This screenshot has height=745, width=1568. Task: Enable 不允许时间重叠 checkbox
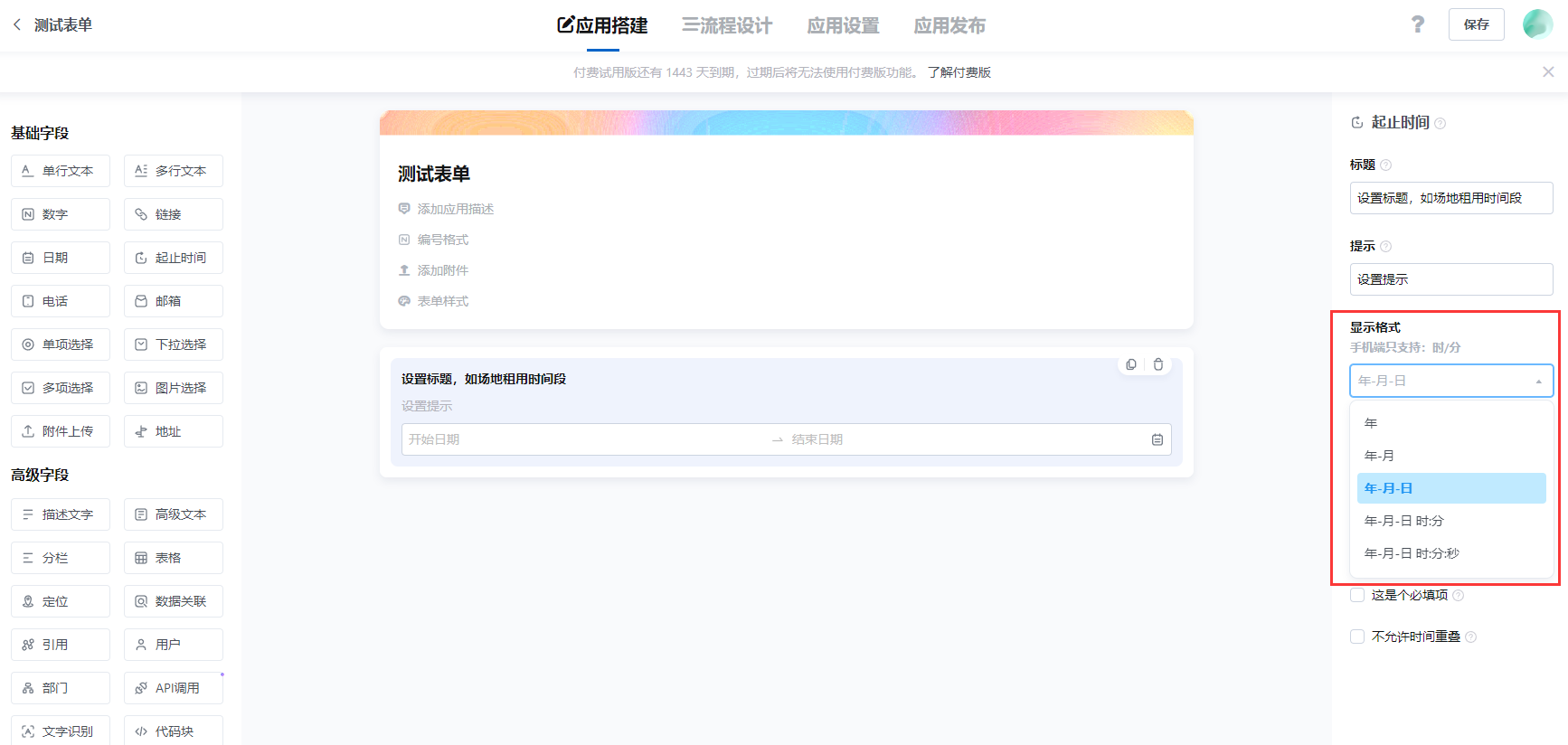(1357, 637)
